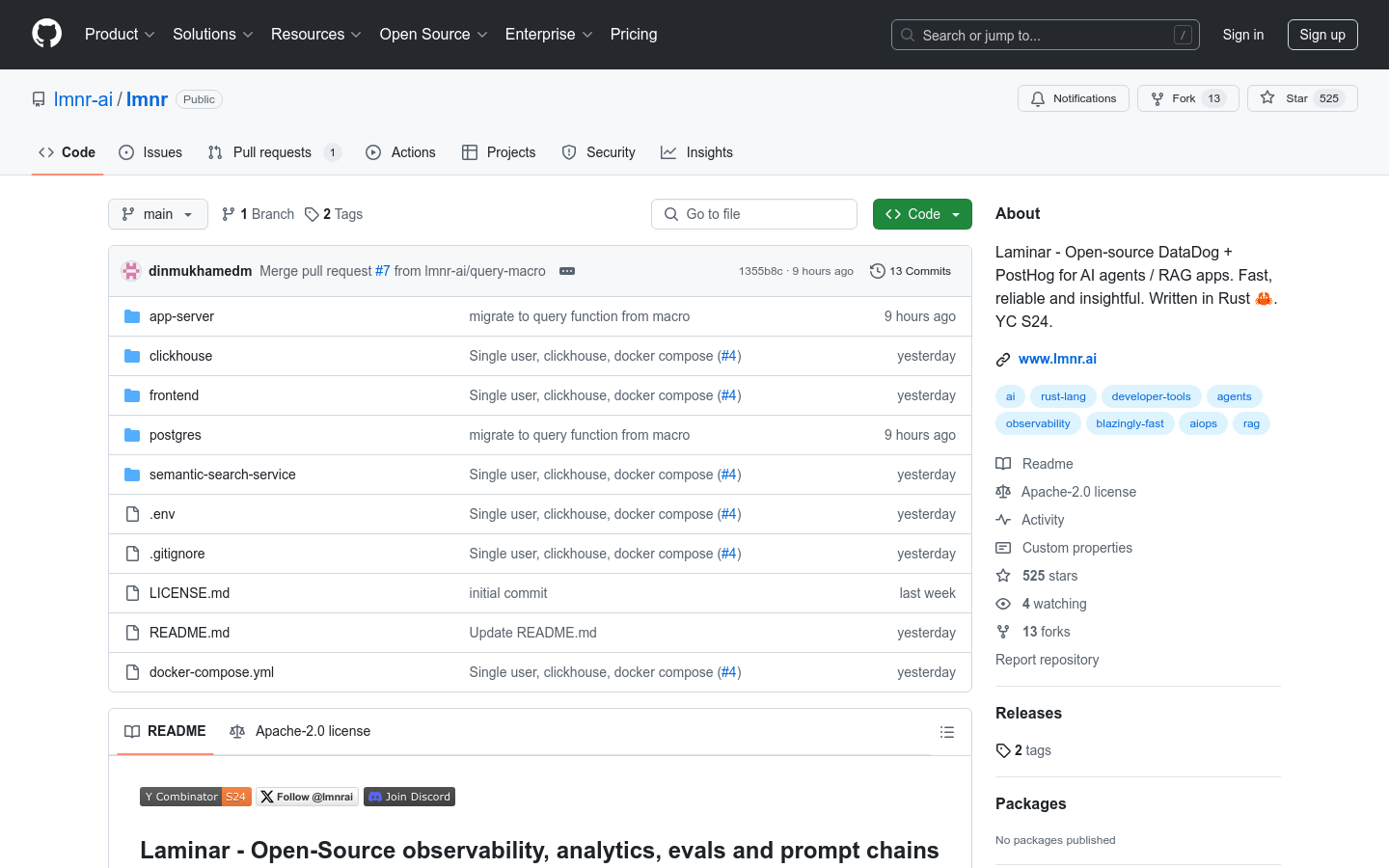Click the commit history clock icon

pos(878,271)
